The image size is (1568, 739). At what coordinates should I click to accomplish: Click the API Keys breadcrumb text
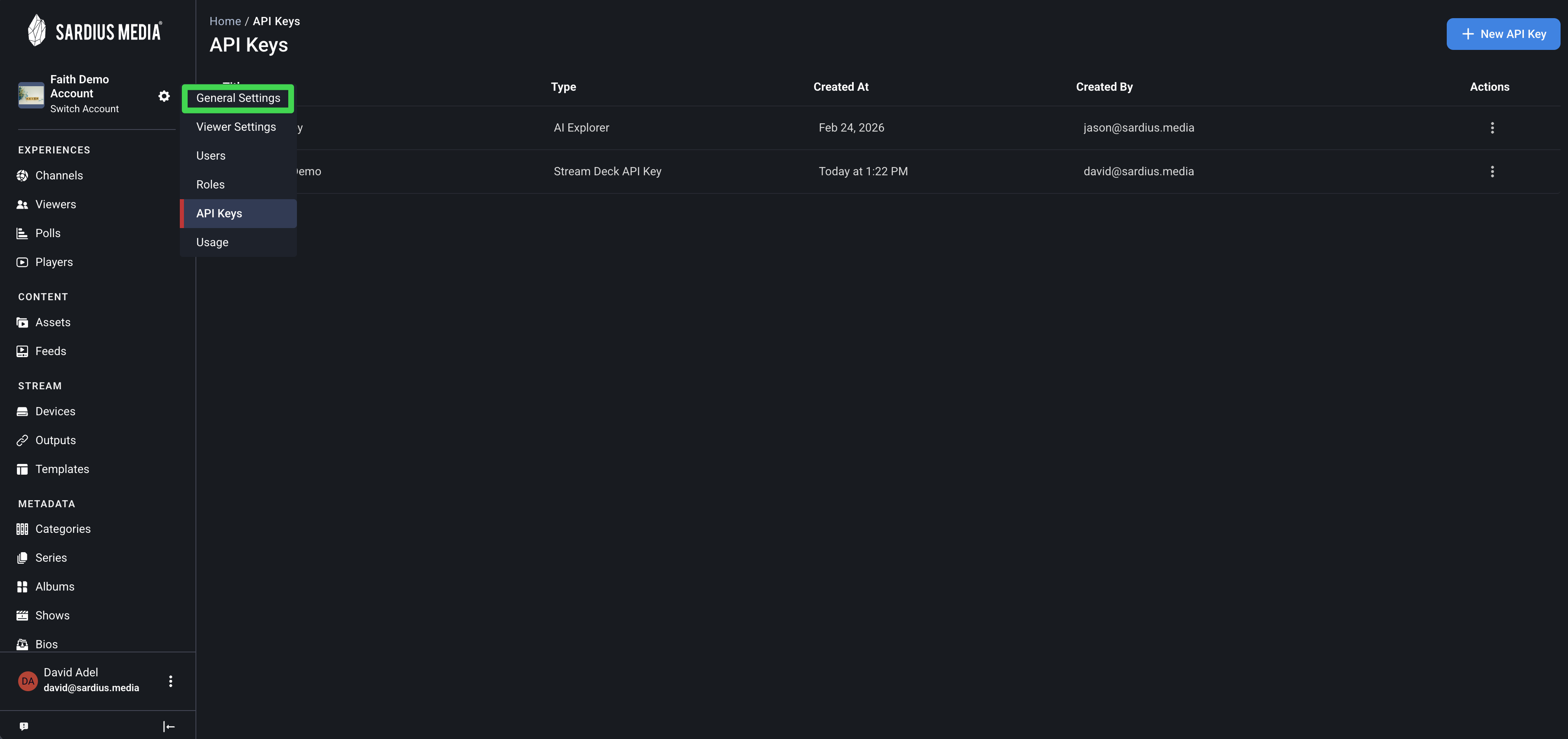pos(276,21)
